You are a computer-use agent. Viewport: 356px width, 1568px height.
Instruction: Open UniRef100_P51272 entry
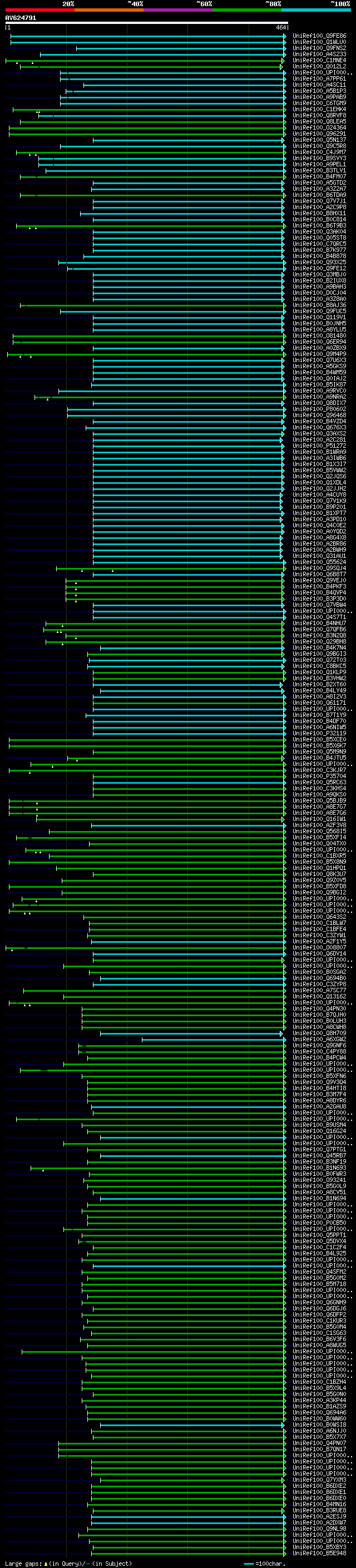tap(319, 446)
